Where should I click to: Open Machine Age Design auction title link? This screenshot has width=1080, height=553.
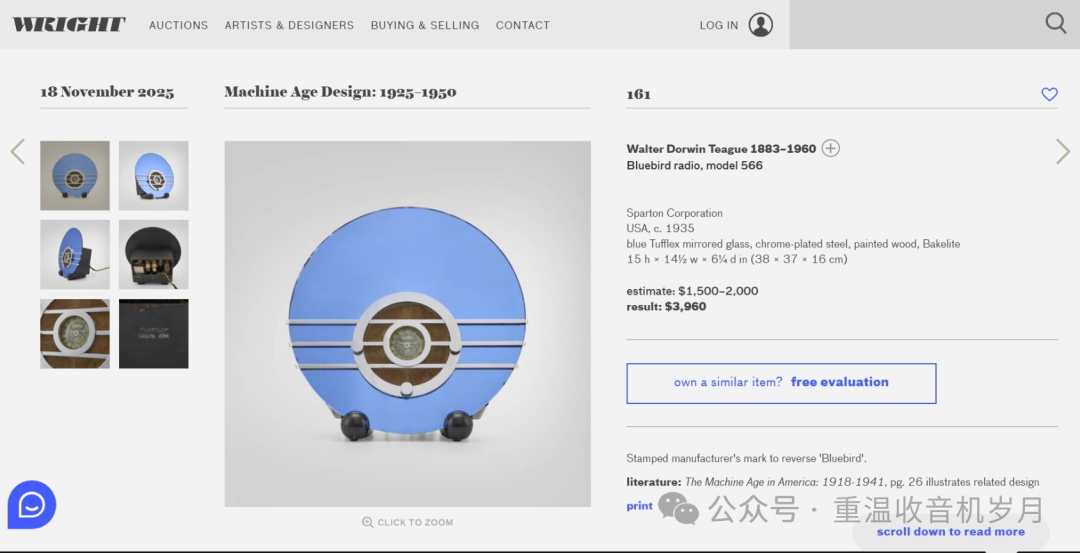pyautogui.click(x=340, y=92)
